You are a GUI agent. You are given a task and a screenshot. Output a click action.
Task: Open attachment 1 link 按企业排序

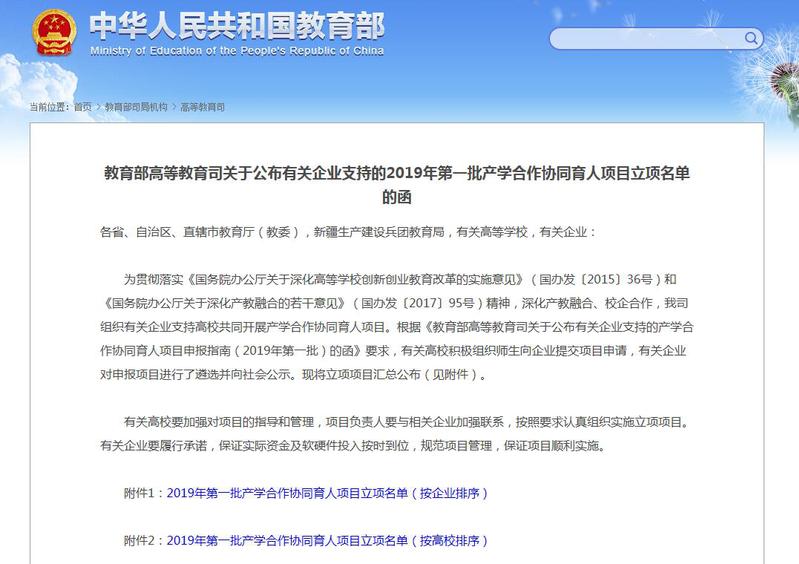[x=327, y=493]
